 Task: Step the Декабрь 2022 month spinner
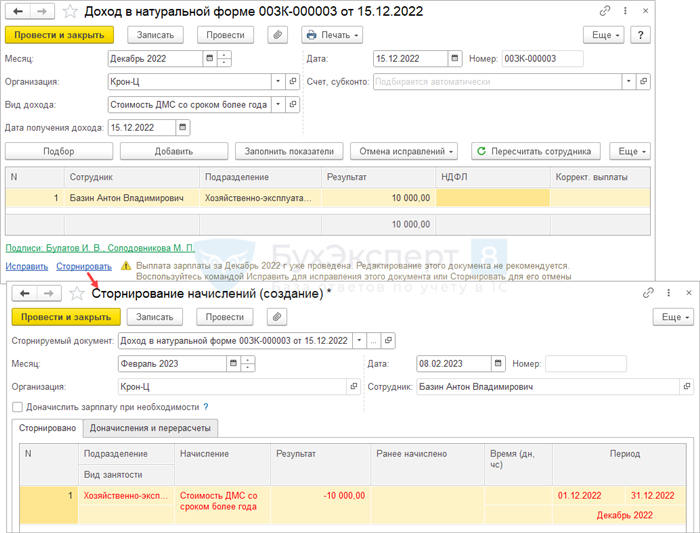click(x=224, y=58)
